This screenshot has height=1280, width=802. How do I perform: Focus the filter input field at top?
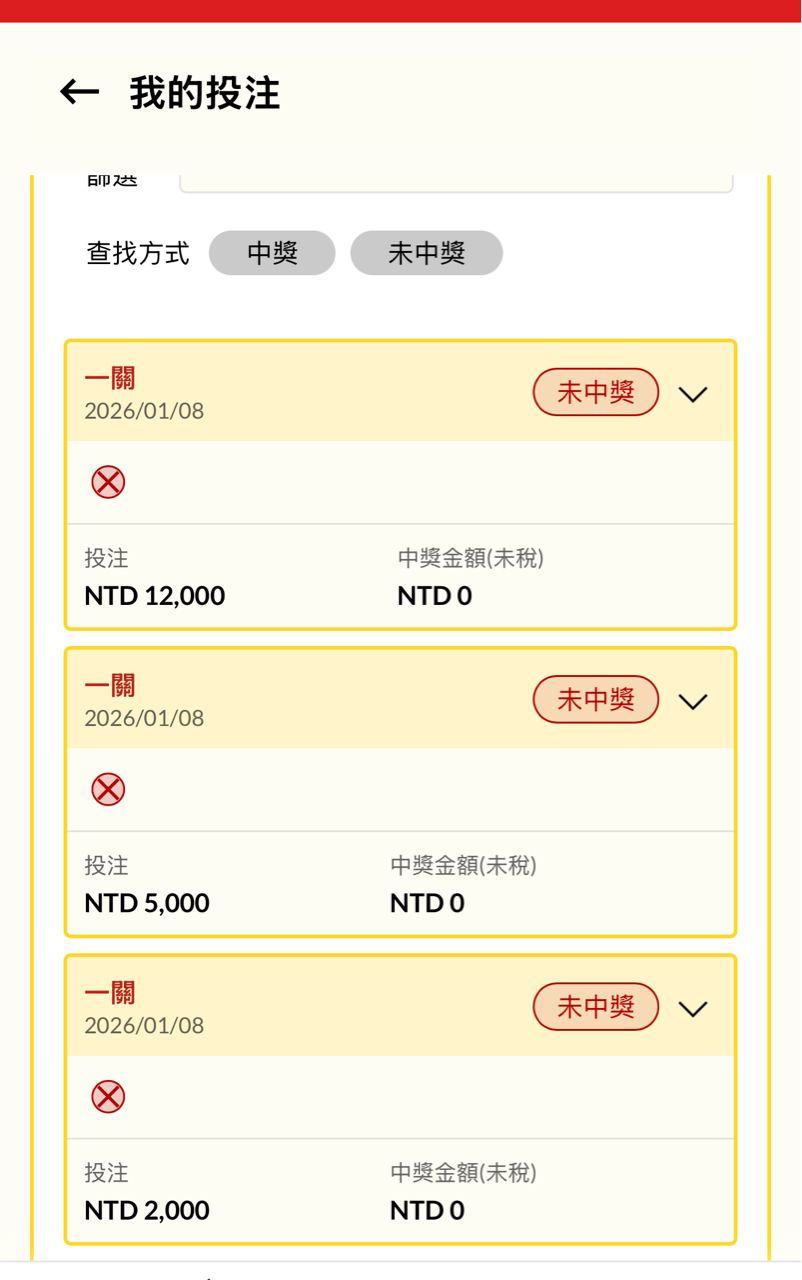[456, 182]
